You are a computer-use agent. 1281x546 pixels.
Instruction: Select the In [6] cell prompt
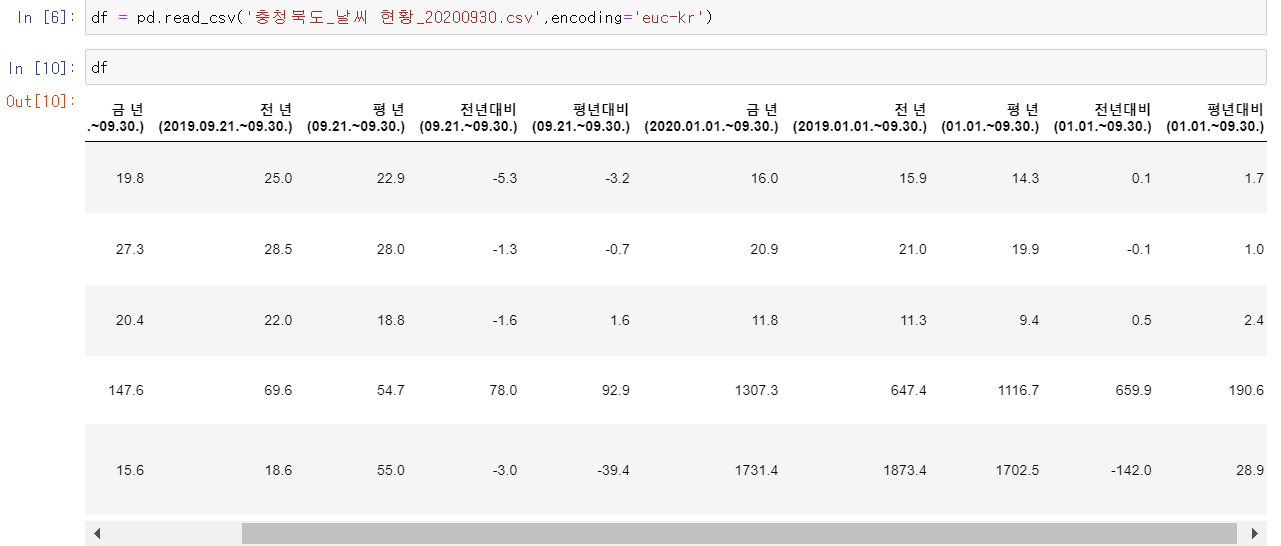[x=46, y=19]
